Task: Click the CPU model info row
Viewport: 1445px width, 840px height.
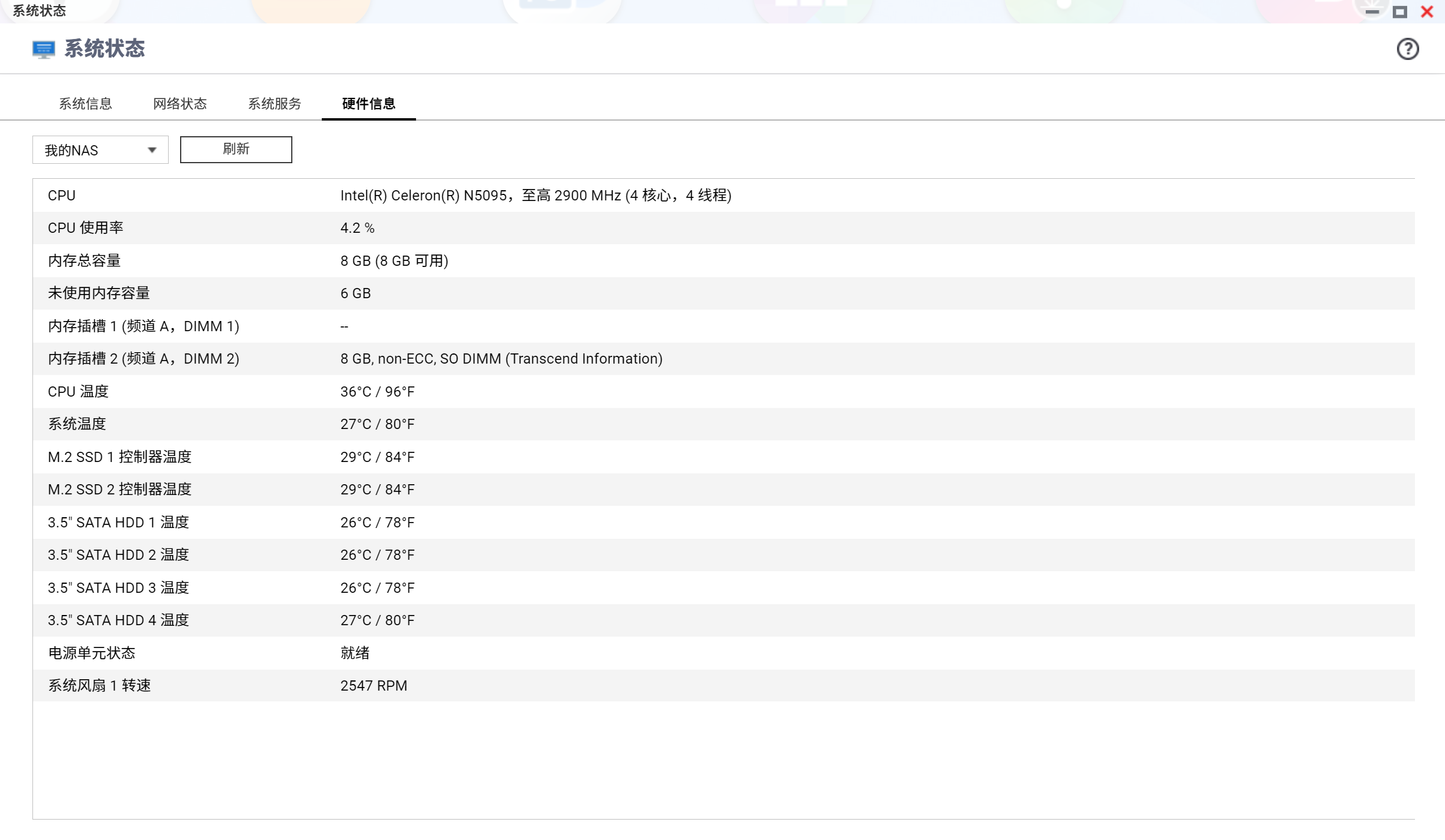Action: [535, 196]
